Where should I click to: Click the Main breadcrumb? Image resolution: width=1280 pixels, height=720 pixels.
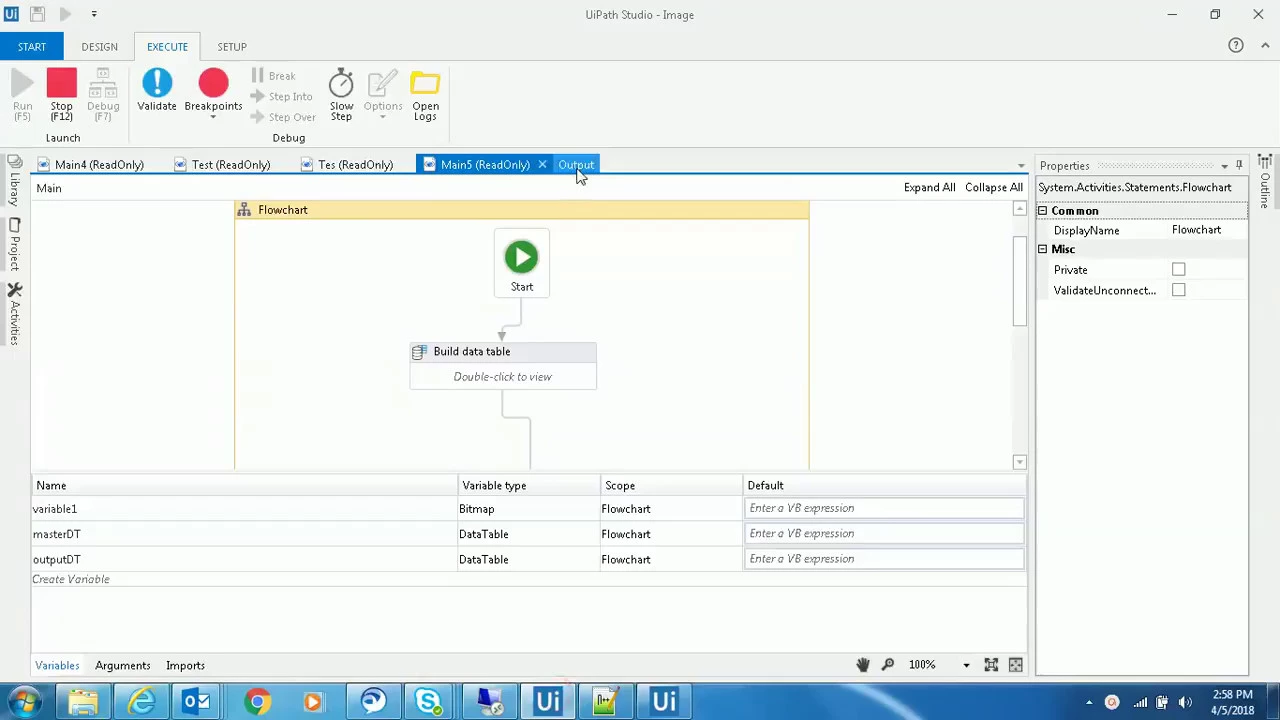[49, 188]
